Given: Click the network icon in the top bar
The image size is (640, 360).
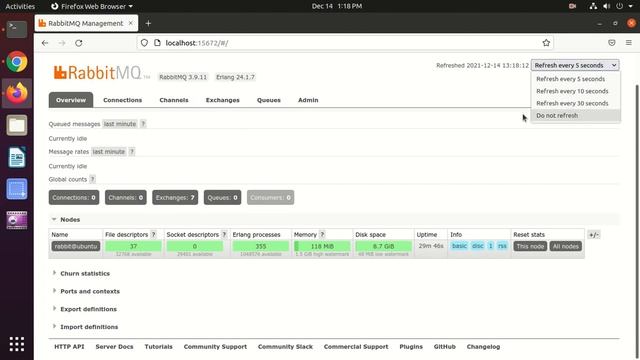Looking at the screenshot, I should click(593, 6).
